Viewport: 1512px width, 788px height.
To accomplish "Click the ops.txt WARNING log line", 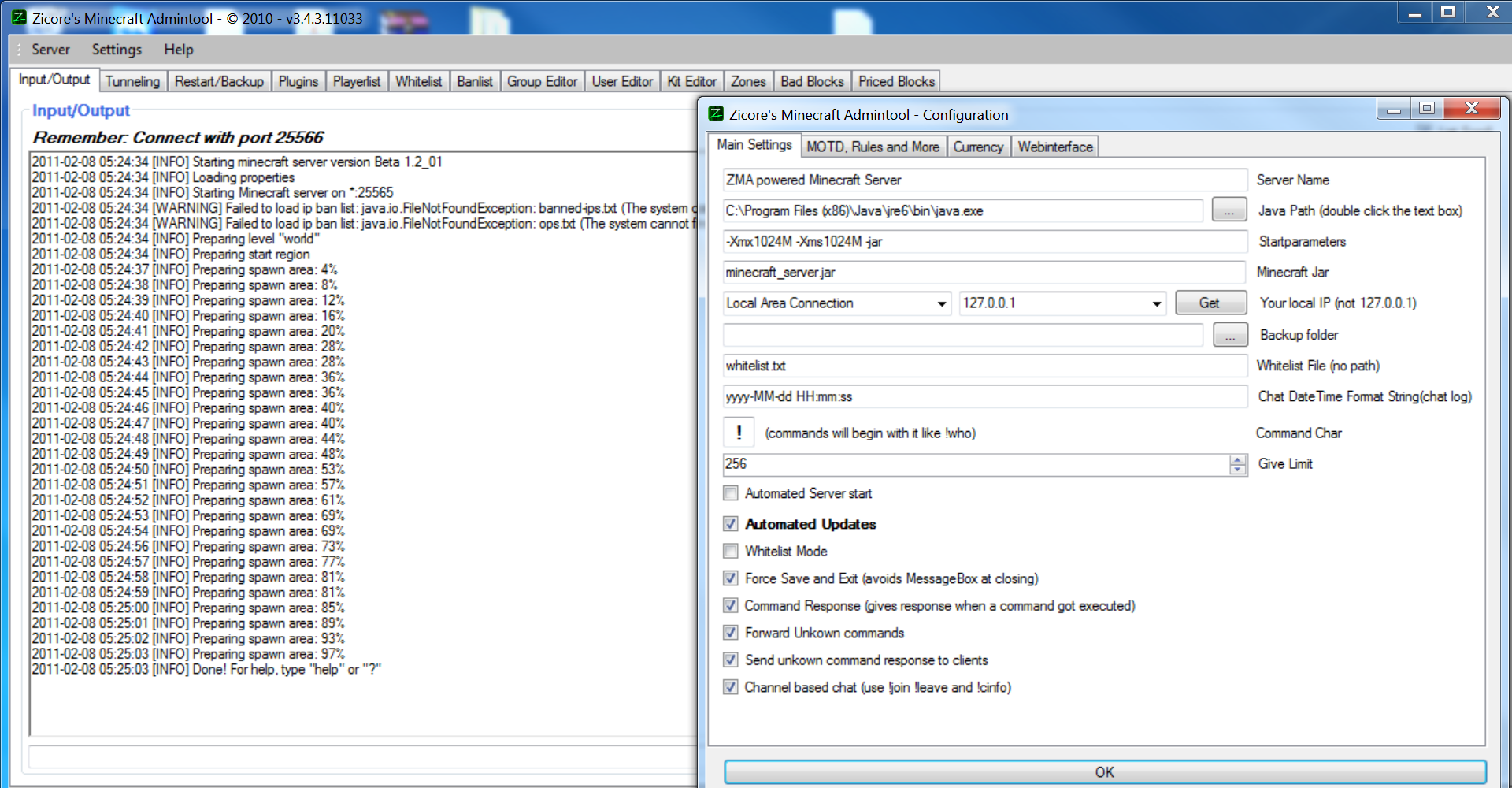I will pyautogui.click(x=364, y=224).
